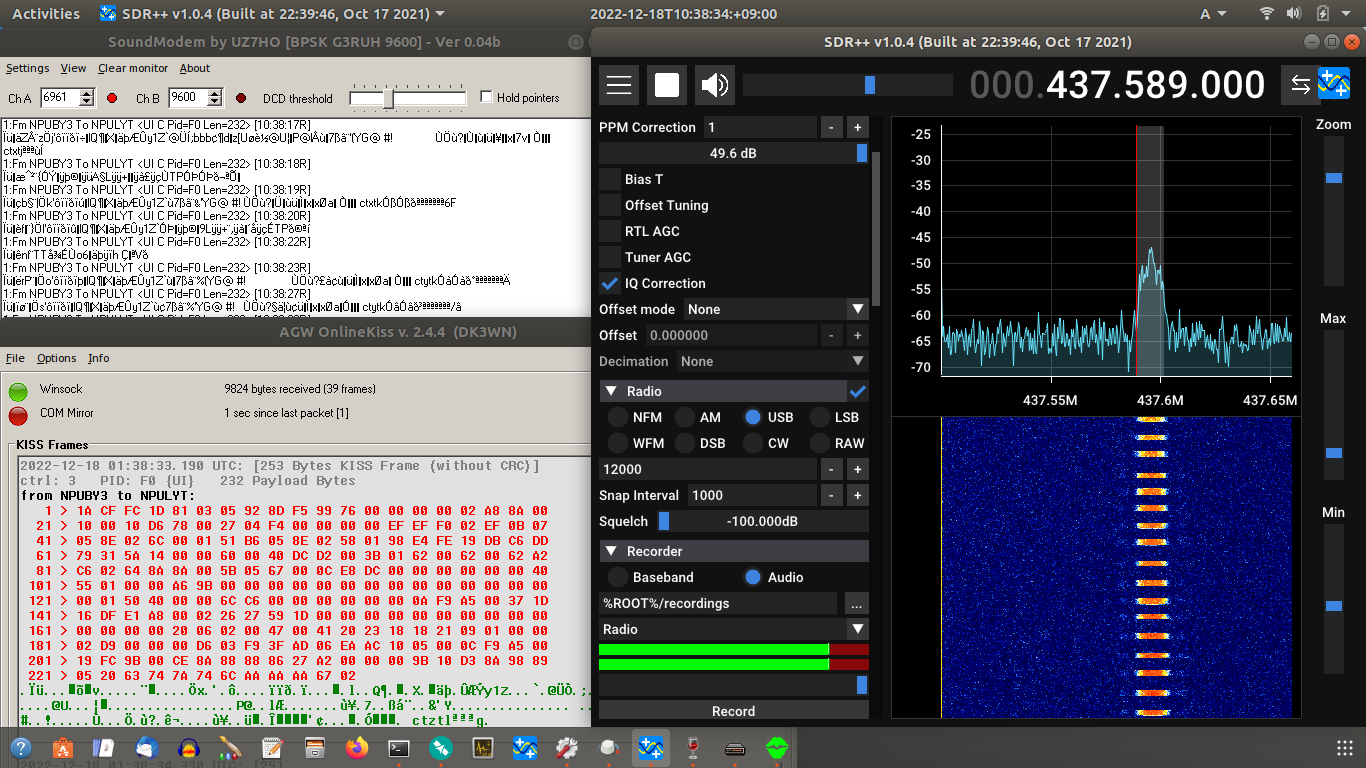Image resolution: width=1366 pixels, height=768 pixels.
Task: Open the text editor dock icon
Action: tap(272, 748)
